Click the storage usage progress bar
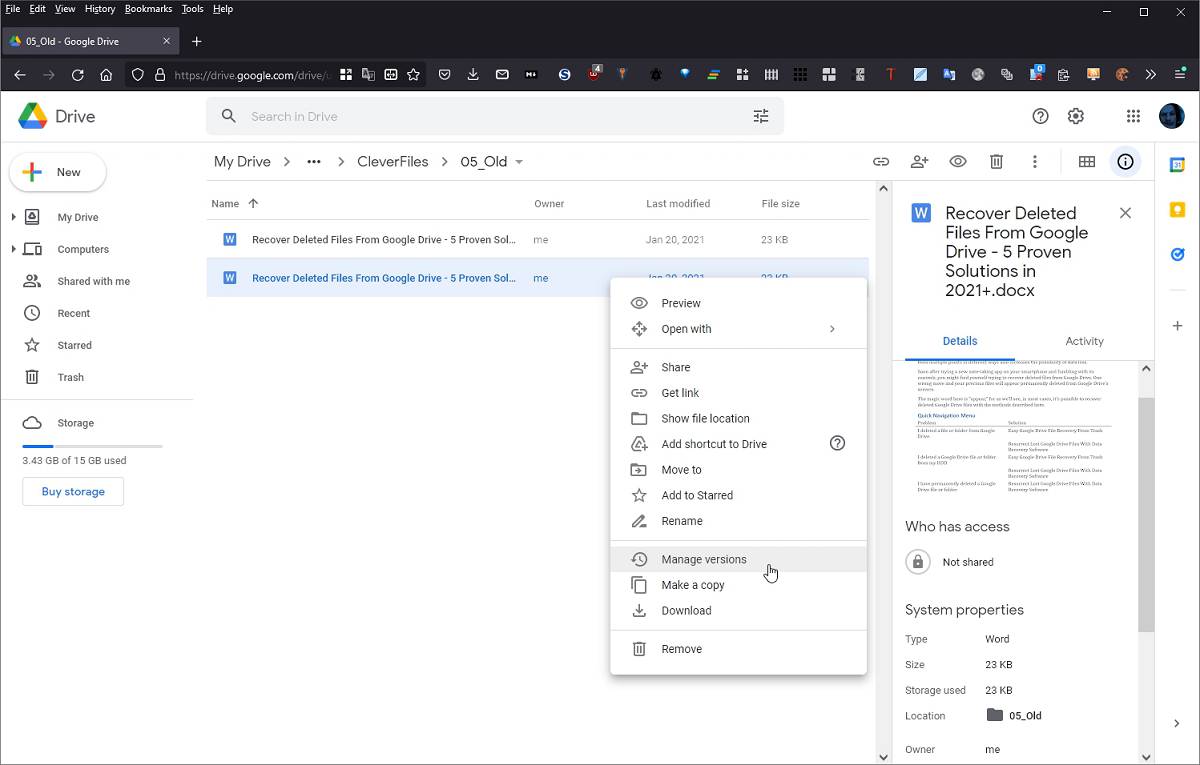This screenshot has height=765, width=1200. pyautogui.click(x=92, y=446)
